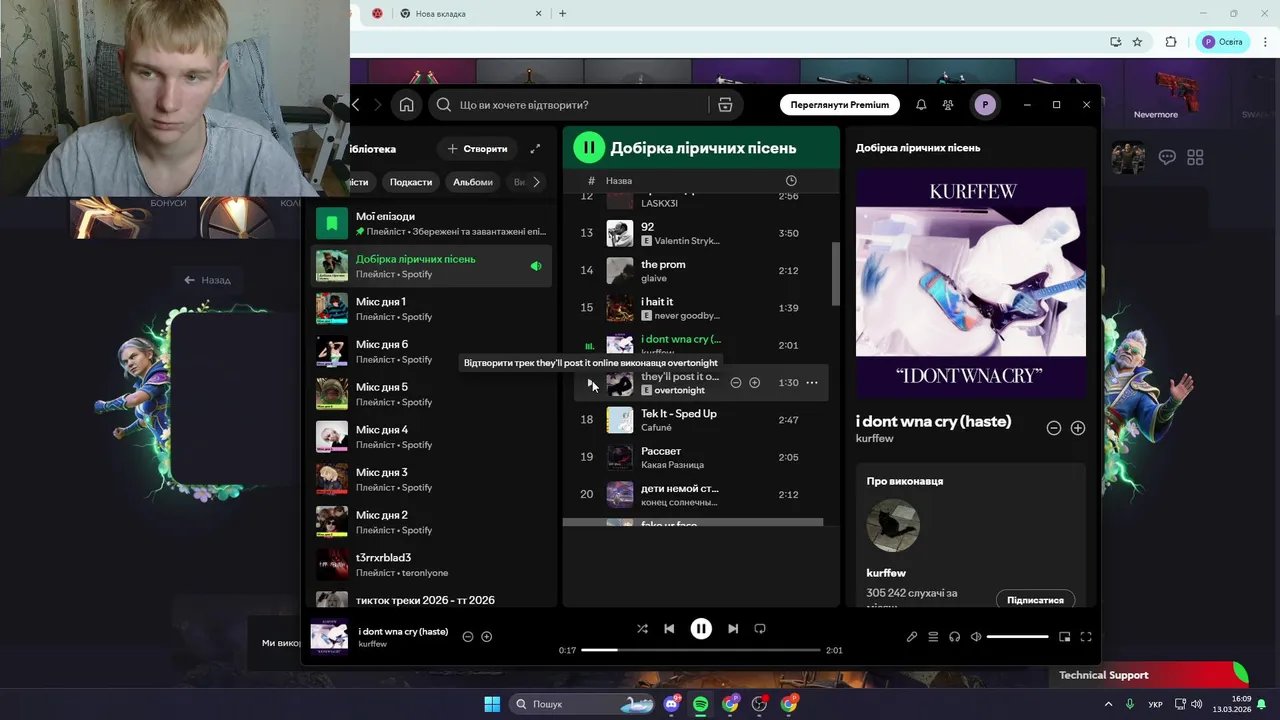Expand the library with the diagonal arrows icon
The image size is (1280, 720).
pos(535,149)
